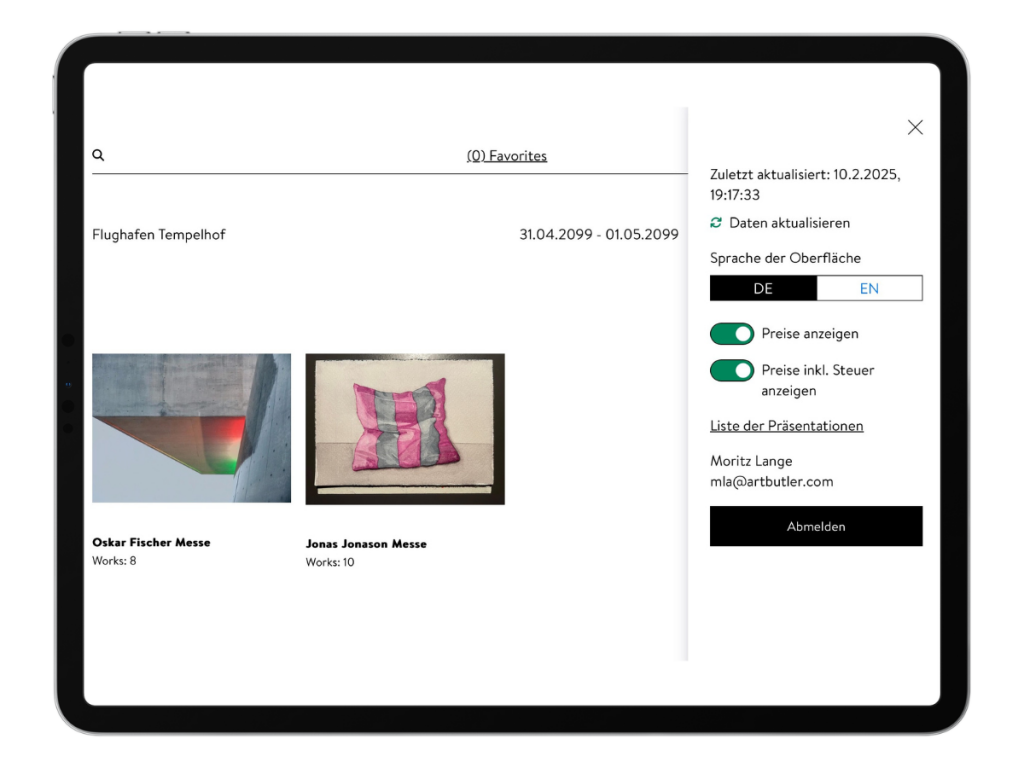Select the Oskar Fischer Messe title
Viewport: 1024px width, 768px height.
[x=151, y=543]
